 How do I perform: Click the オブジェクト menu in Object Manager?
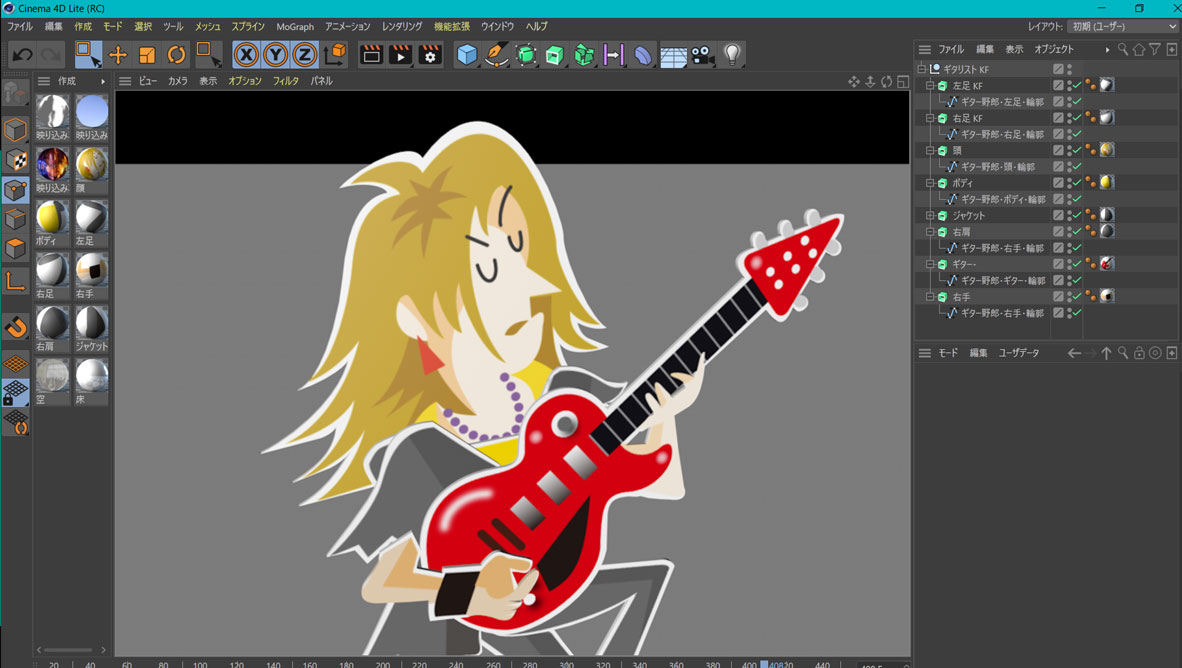[x=1054, y=49]
